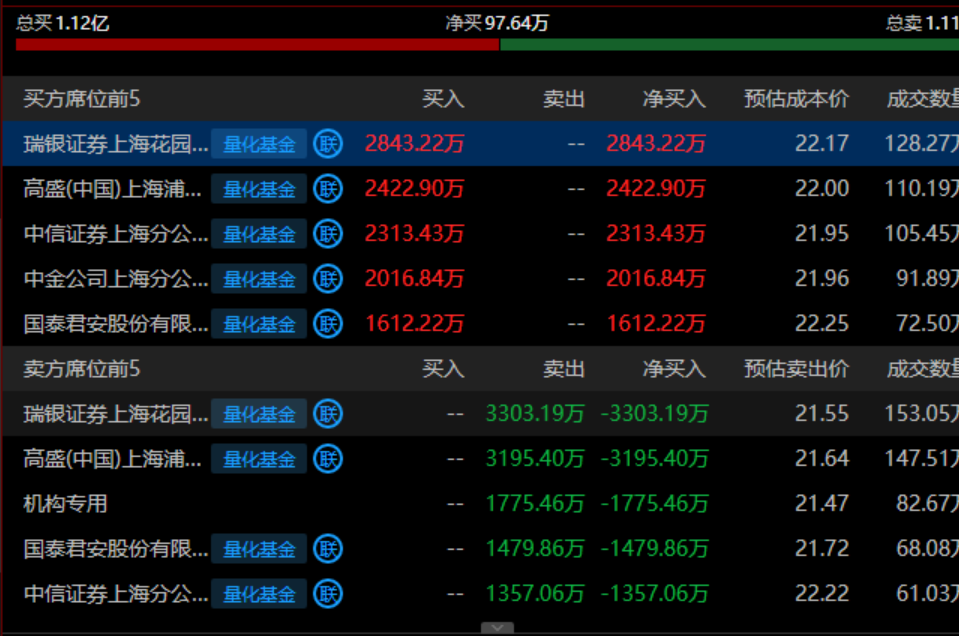Click 量化基金 tag in seller 瑞银证券 row
This screenshot has height=636, width=959.
(x=259, y=414)
